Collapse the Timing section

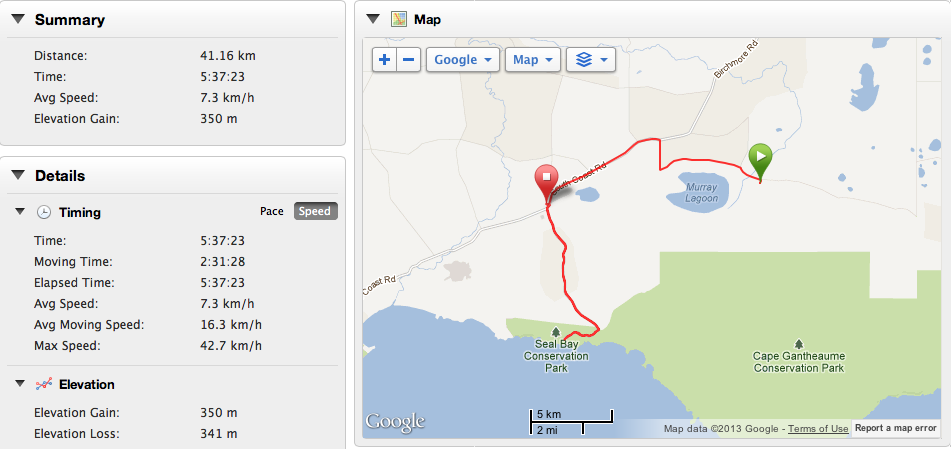[x=19, y=212]
